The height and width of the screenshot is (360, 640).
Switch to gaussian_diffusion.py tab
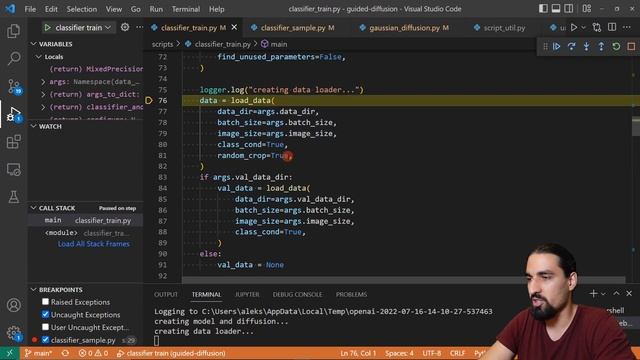(x=404, y=28)
